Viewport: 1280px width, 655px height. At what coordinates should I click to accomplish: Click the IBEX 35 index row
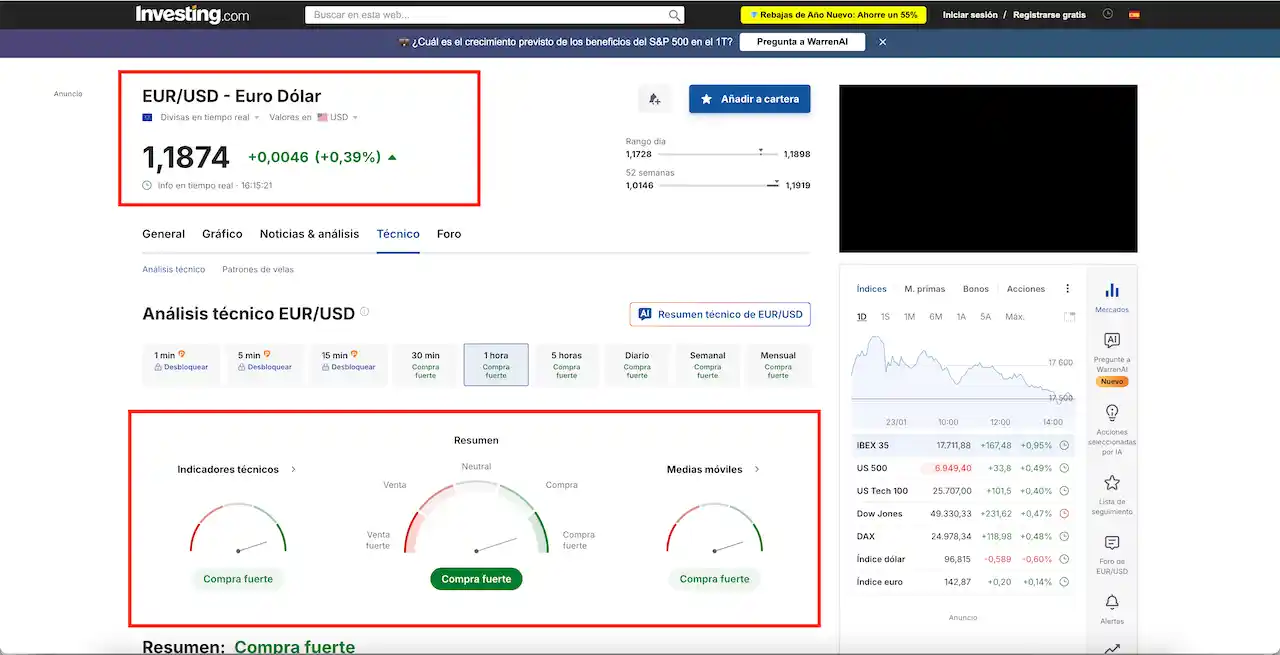coord(964,445)
